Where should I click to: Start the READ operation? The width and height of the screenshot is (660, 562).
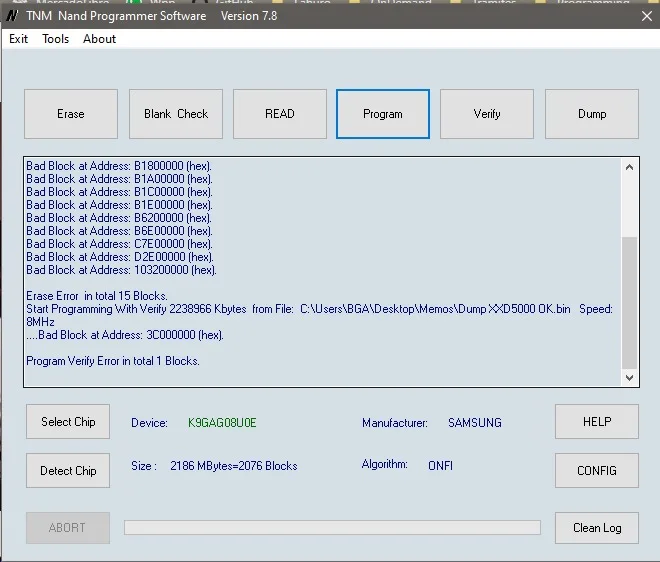[280, 114]
